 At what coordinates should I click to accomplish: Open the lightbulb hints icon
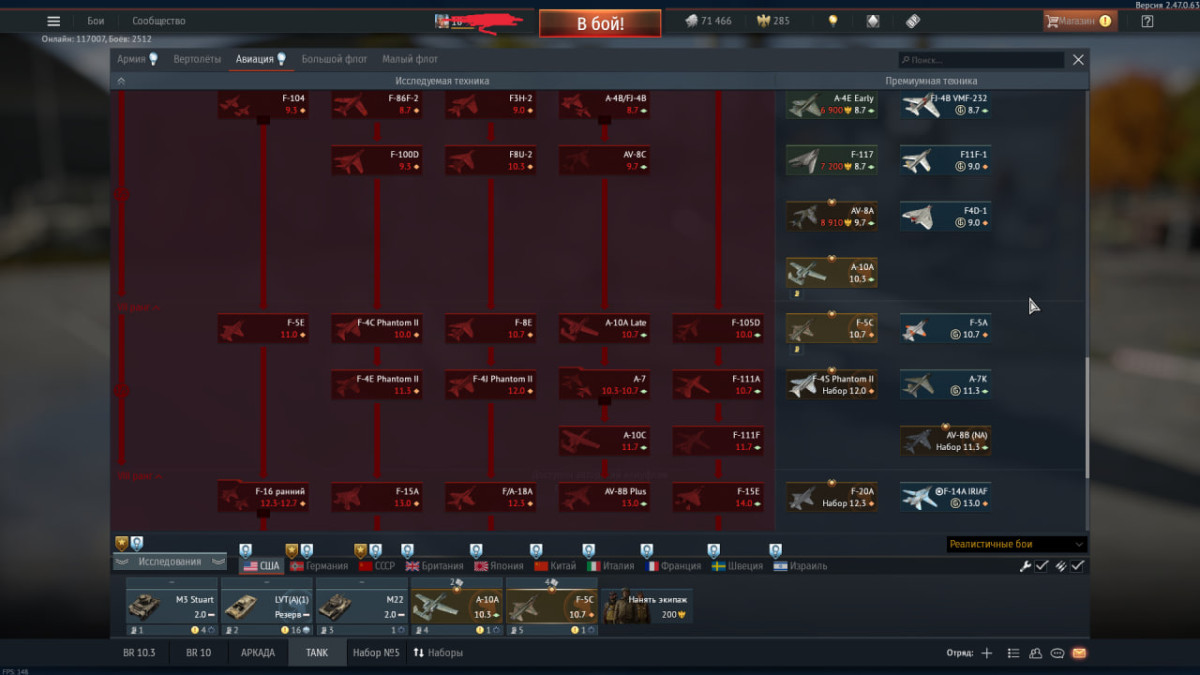[832, 21]
